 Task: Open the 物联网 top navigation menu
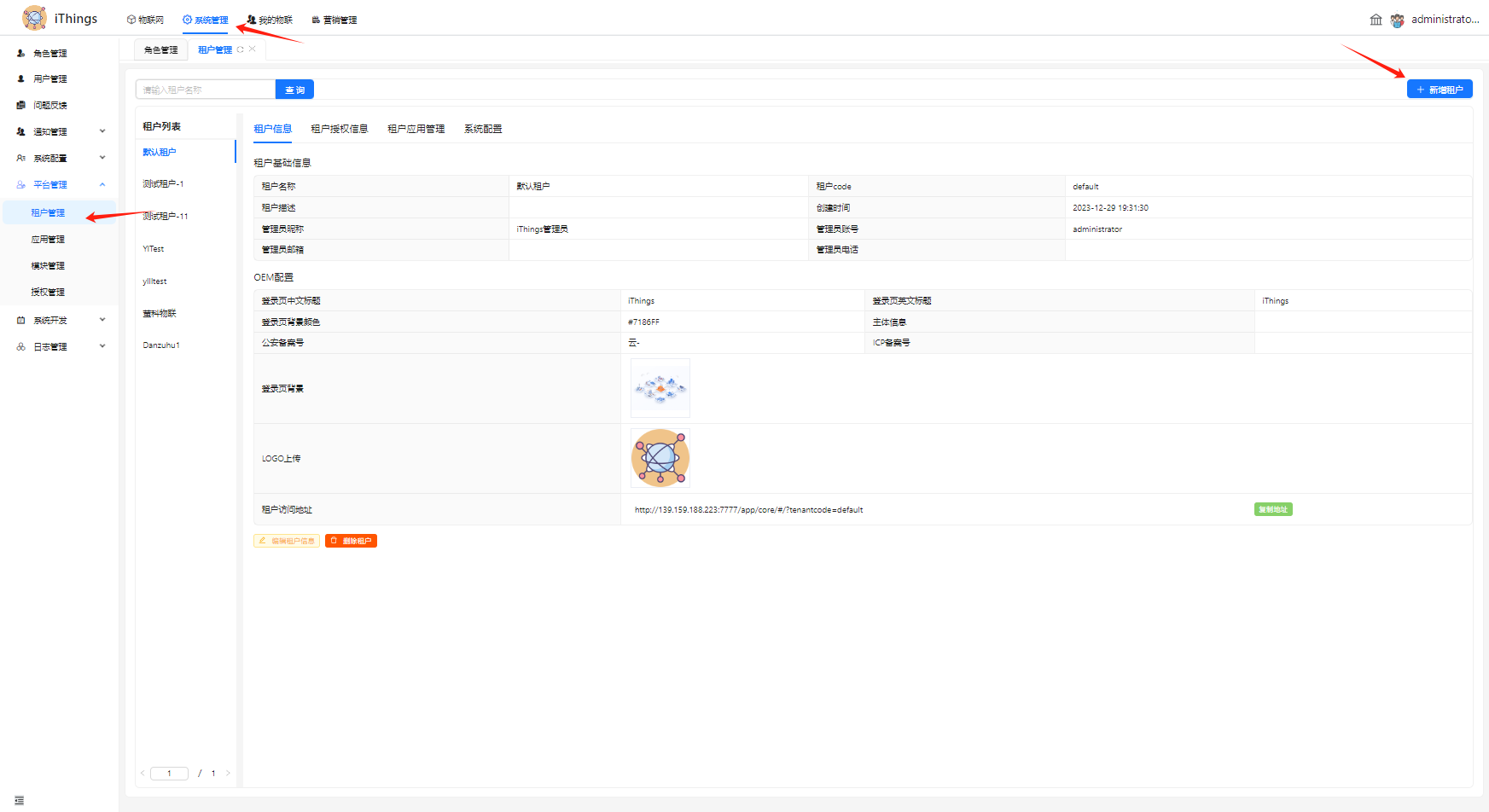(145, 20)
